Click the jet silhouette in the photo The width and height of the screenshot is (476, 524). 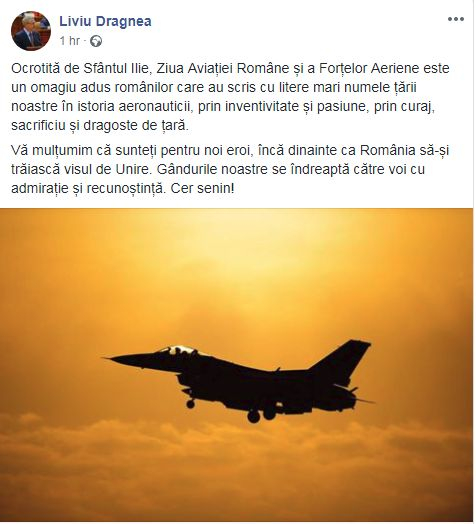point(240,382)
